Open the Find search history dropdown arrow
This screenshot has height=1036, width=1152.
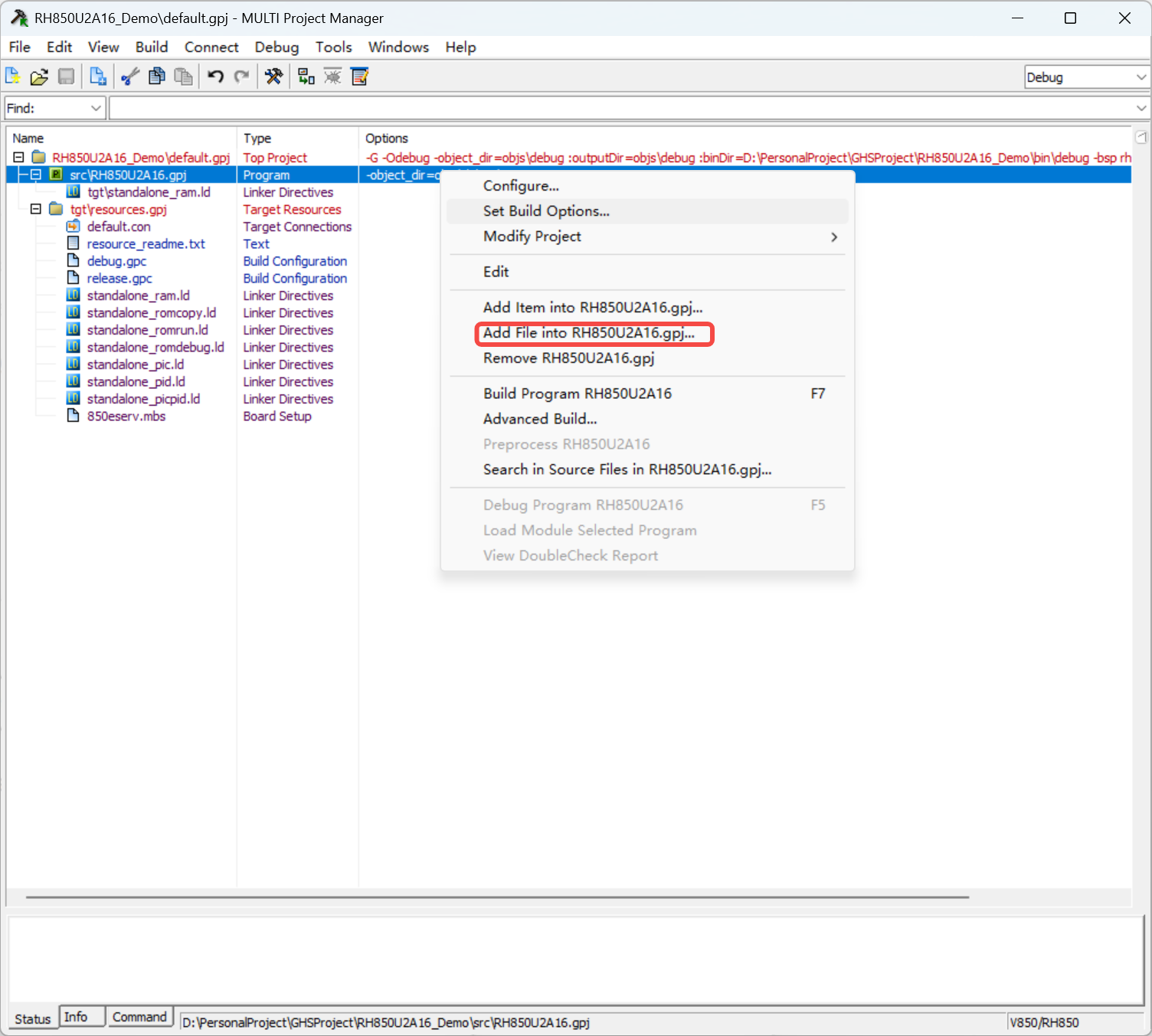pyautogui.click(x=1141, y=108)
